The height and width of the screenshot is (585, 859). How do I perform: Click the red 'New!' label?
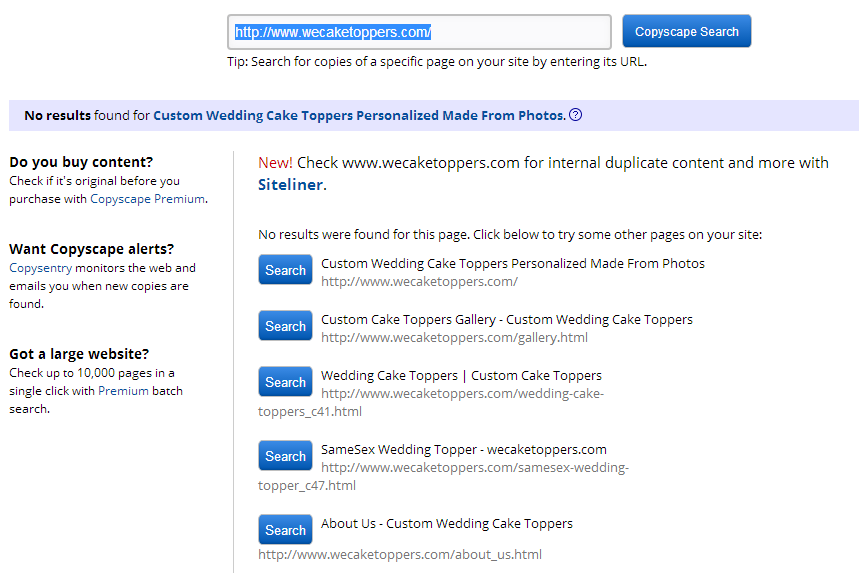pyautogui.click(x=275, y=163)
